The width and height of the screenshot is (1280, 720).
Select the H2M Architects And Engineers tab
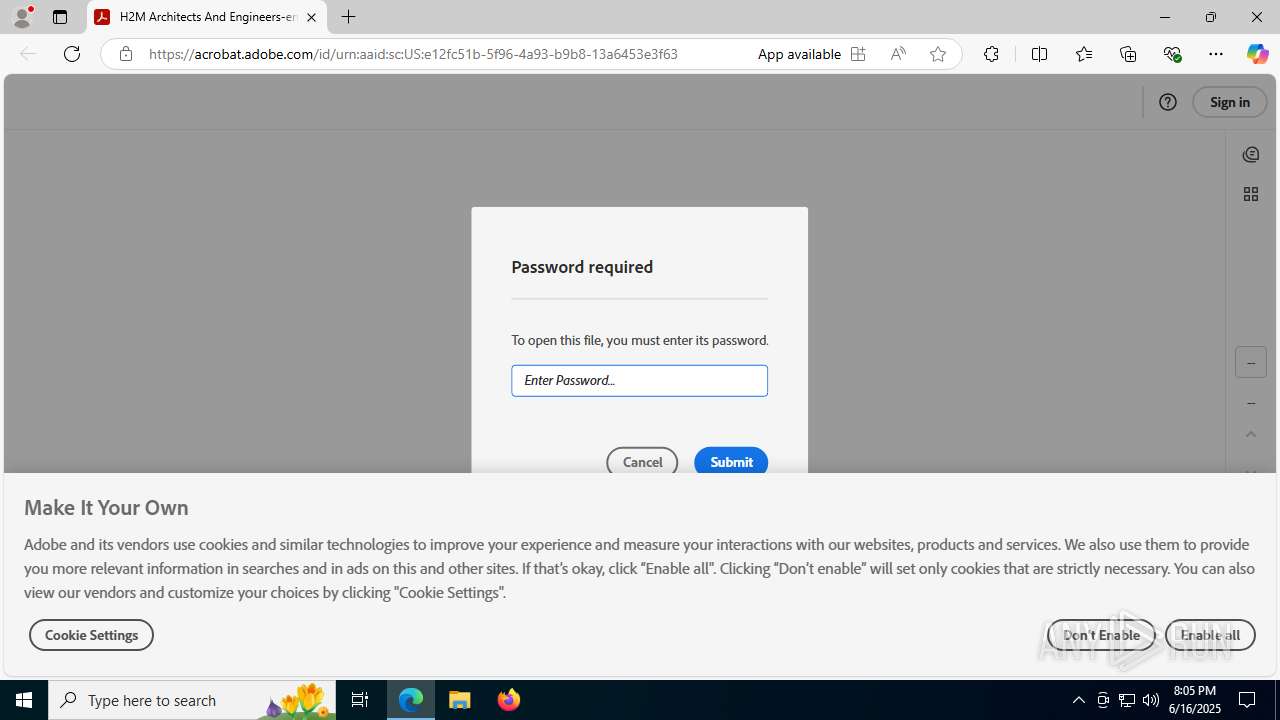(x=207, y=17)
